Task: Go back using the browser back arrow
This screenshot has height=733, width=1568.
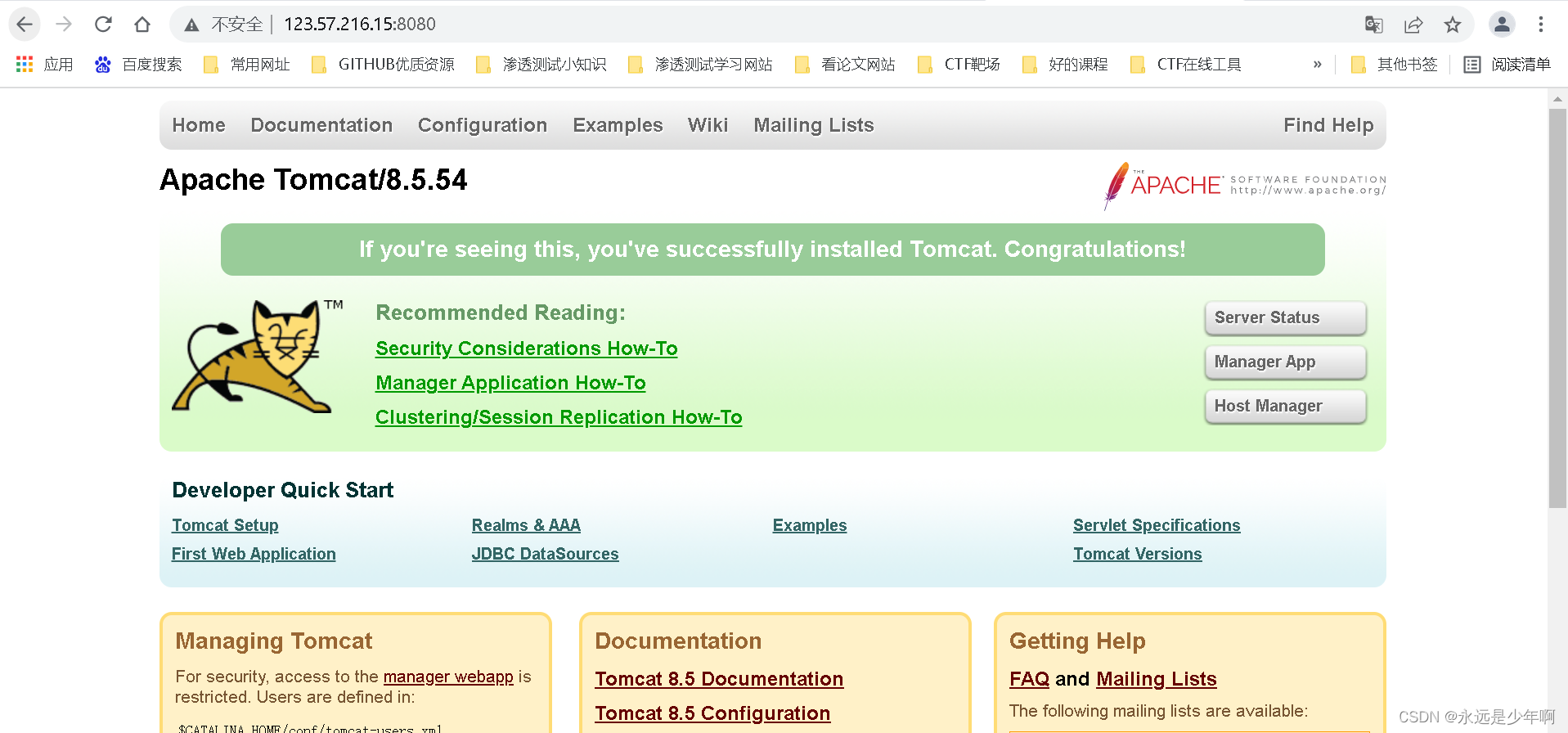Action: pos(25,25)
